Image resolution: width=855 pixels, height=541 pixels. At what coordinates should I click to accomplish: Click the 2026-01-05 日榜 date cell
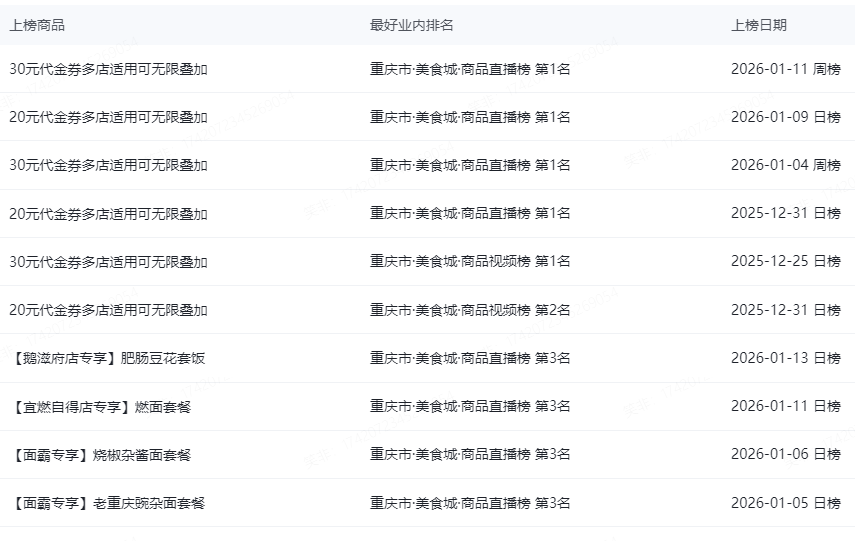tap(786, 503)
